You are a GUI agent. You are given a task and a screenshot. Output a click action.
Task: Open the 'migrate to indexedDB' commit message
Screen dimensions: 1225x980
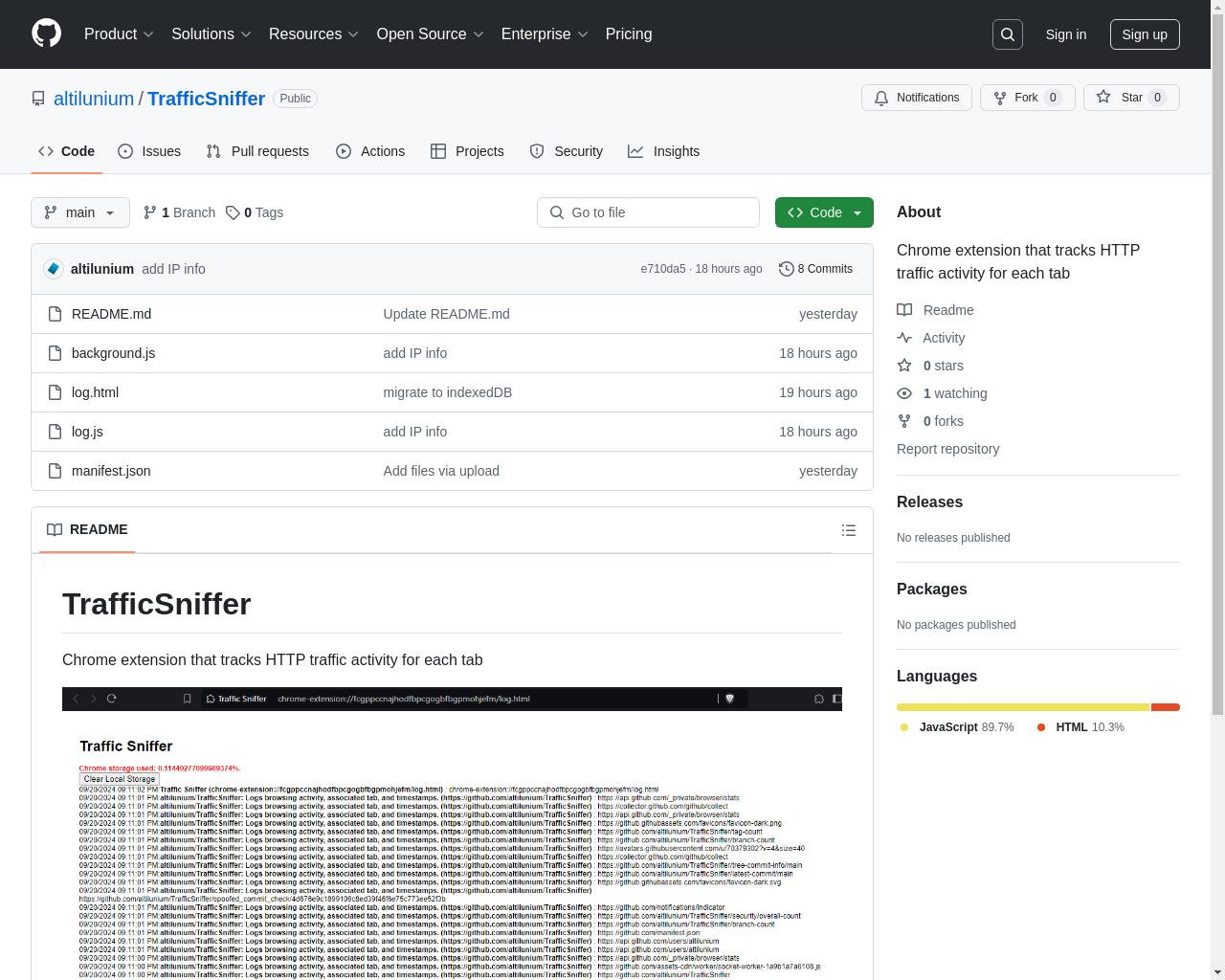pos(448,392)
